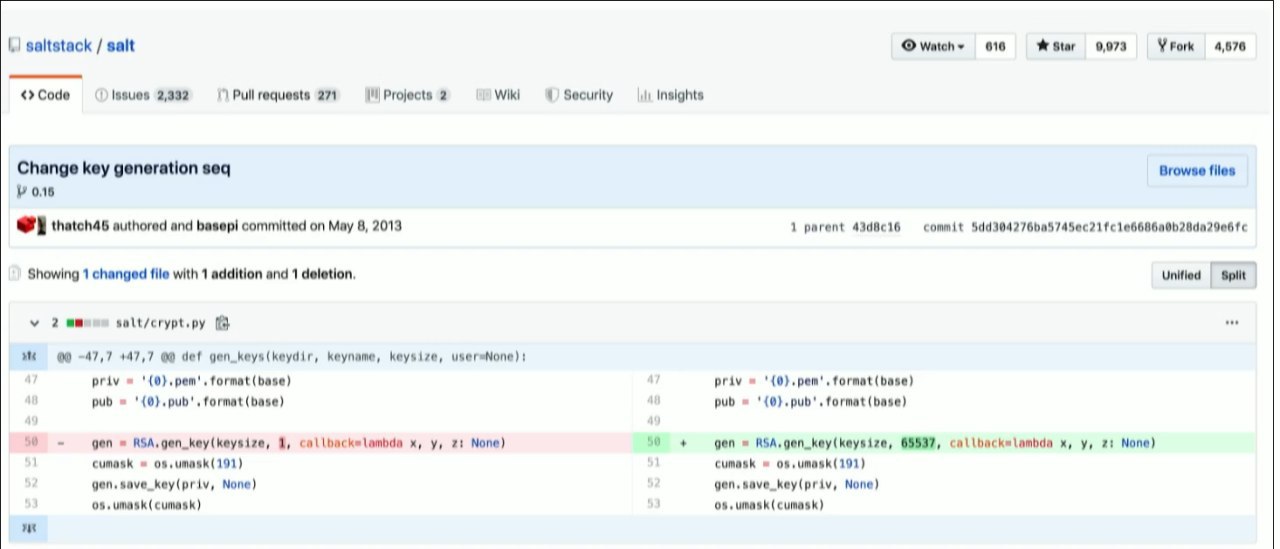Fork the salt repository

pos(1176,46)
